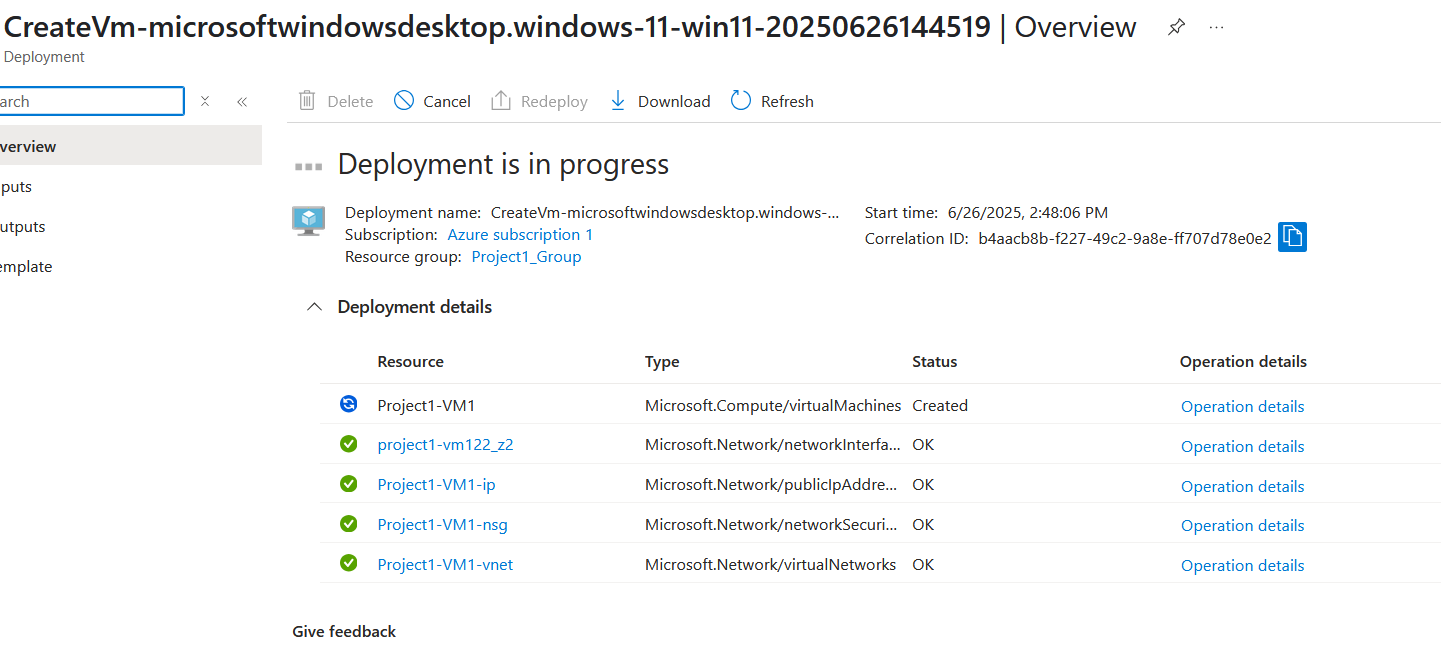The width and height of the screenshot is (1441, 652).
Task: Open Operation details for Project1-VM1-vnet
Action: 1242,565
